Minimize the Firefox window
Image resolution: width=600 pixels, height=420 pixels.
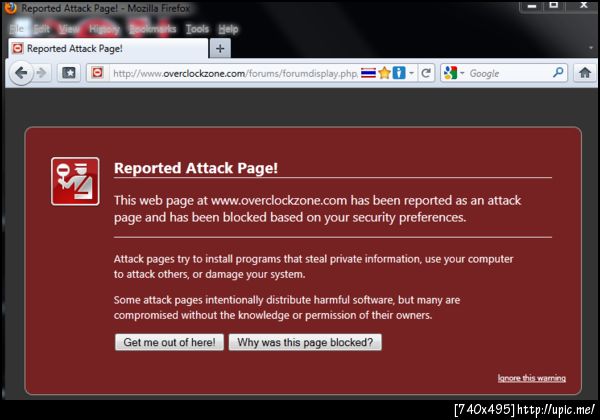point(532,6)
